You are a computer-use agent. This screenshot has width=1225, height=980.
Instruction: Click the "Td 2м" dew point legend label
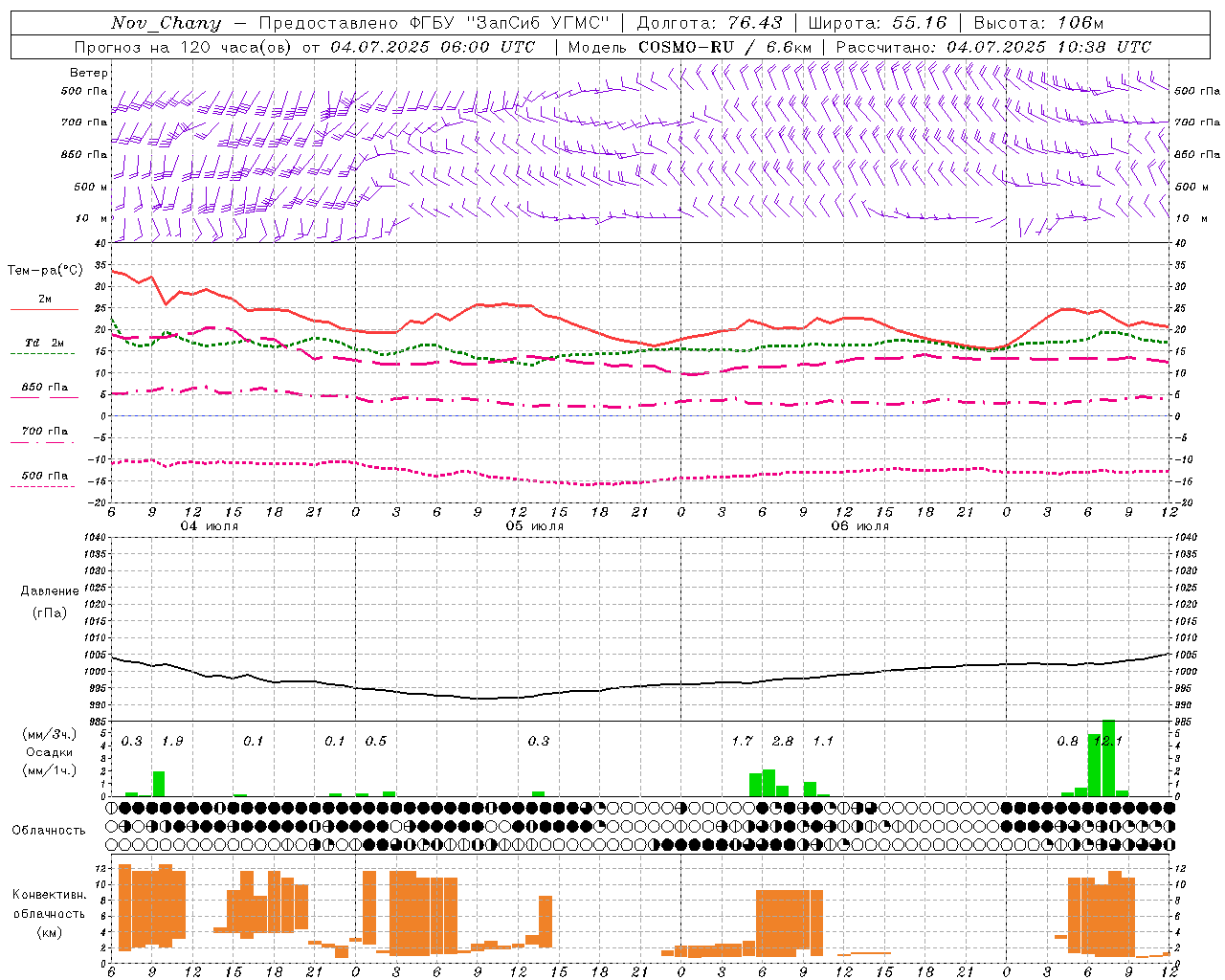[45, 343]
